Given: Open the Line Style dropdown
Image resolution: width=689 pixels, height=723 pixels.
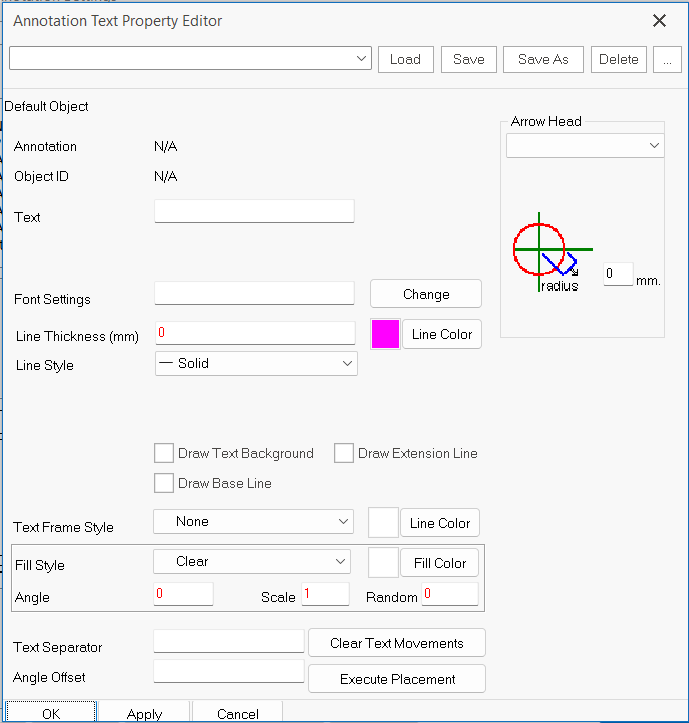Looking at the screenshot, I should tap(256, 364).
